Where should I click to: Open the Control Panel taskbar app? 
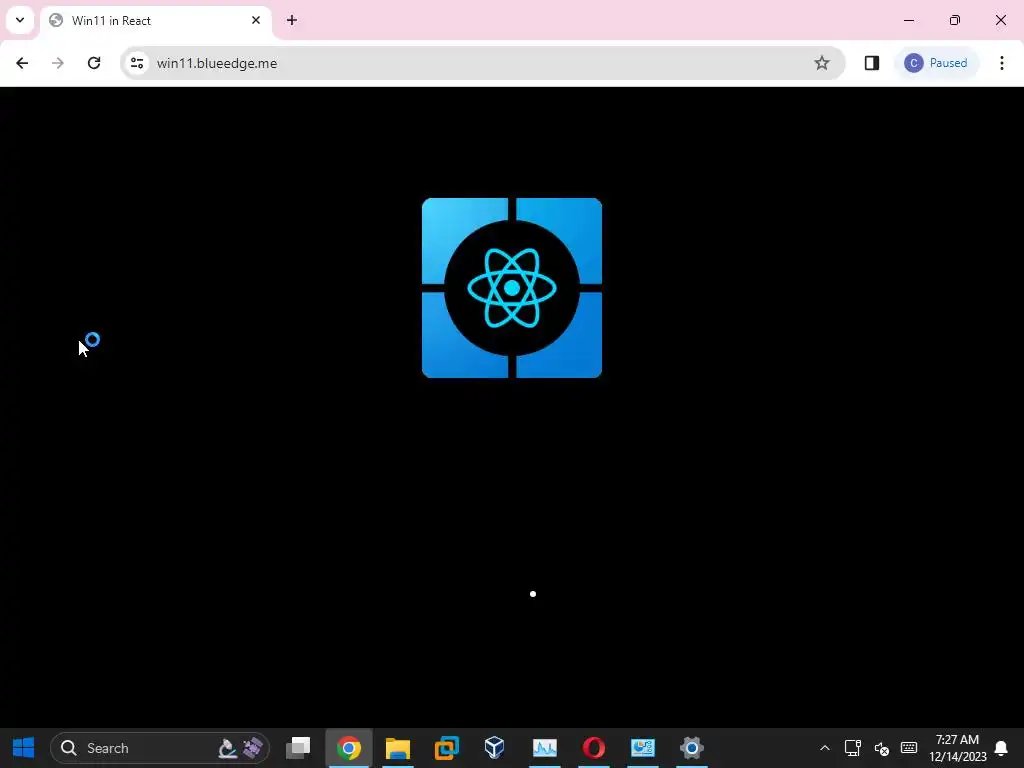(x=643, y=748)
